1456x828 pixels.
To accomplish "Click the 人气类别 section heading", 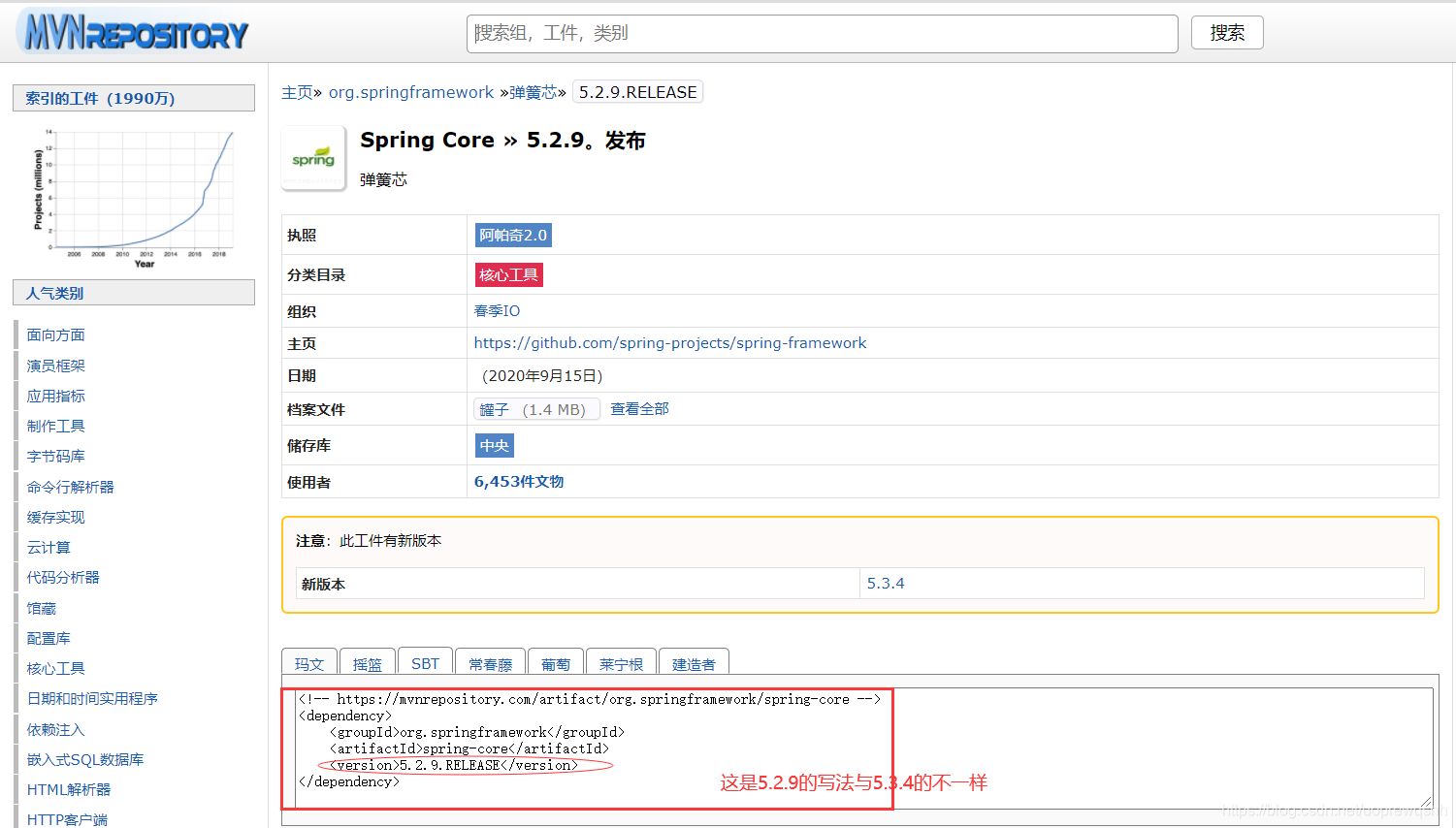I will 134,293.
